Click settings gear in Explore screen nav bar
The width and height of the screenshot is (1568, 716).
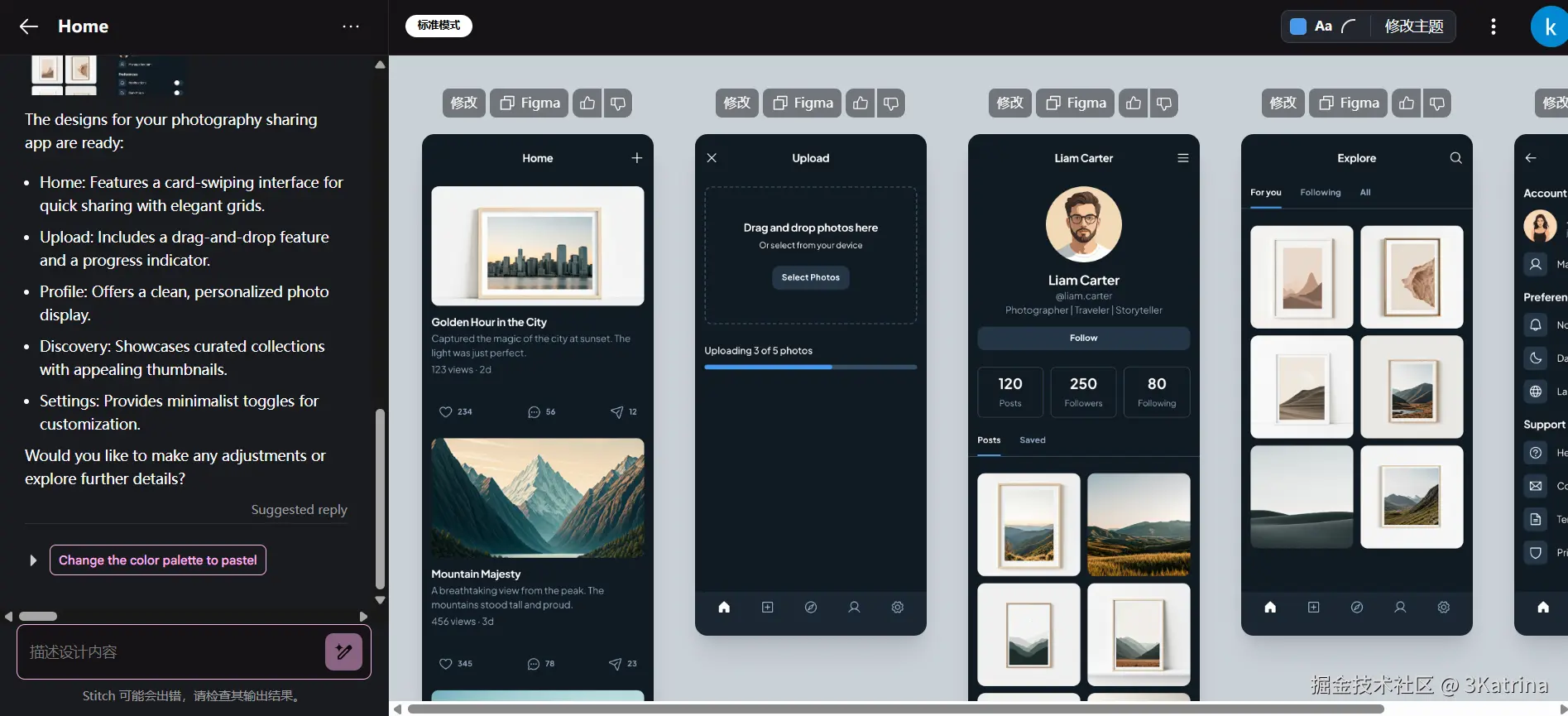tap(1444, 607)
